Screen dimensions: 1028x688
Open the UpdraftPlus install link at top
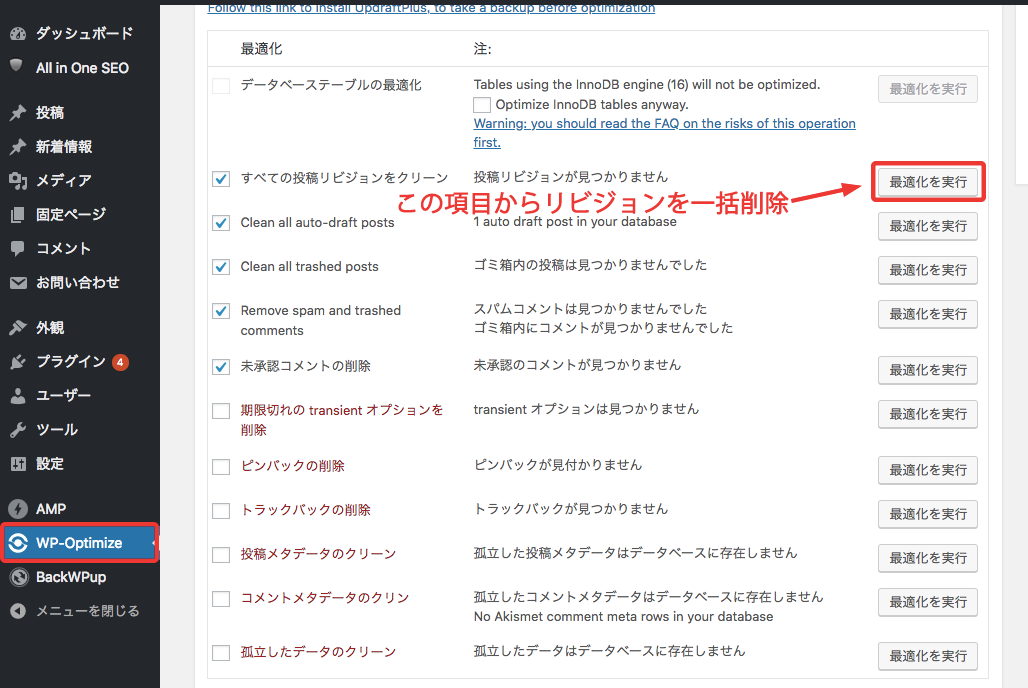point(431,8)
